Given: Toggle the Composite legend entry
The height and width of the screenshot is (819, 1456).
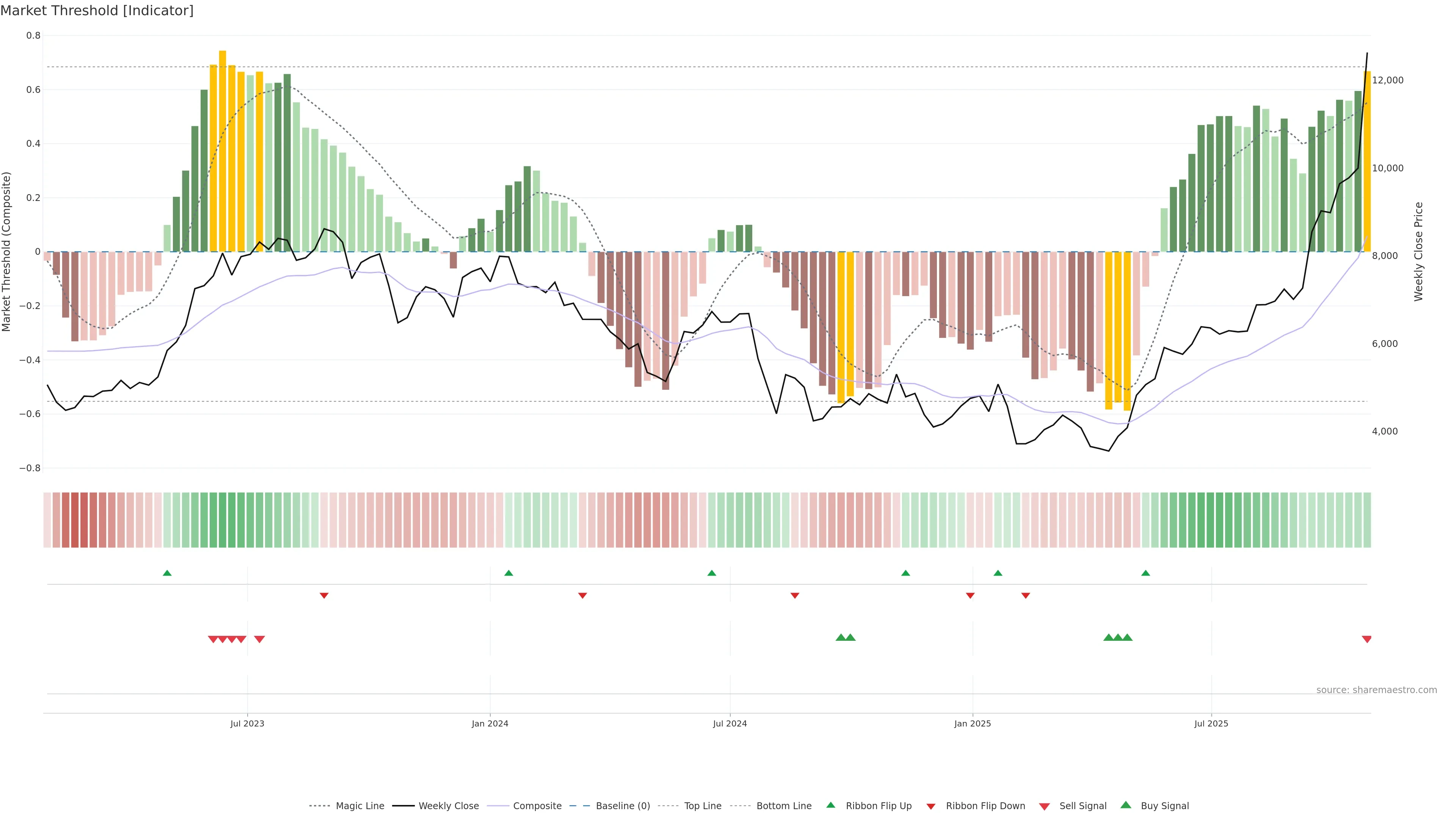Looking at the screenshot, I should point(537,806).
